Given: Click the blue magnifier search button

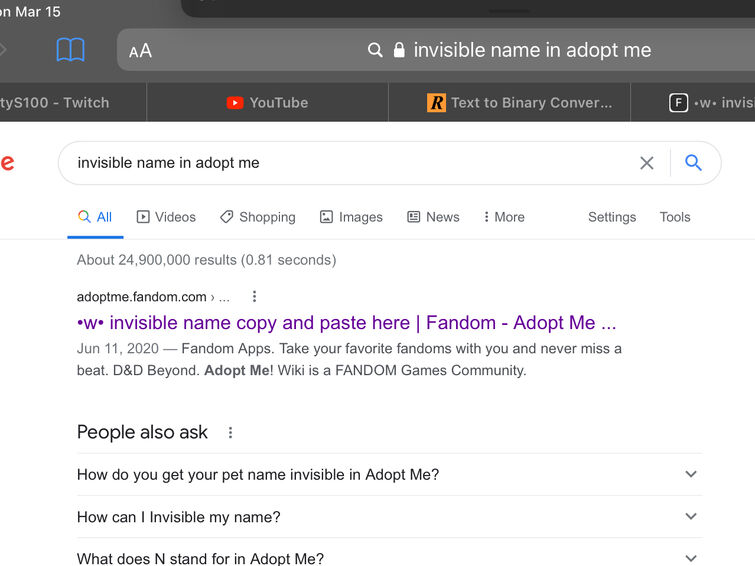Looking at the screenshot, I should pyautogui.click(x=693, y=163).
